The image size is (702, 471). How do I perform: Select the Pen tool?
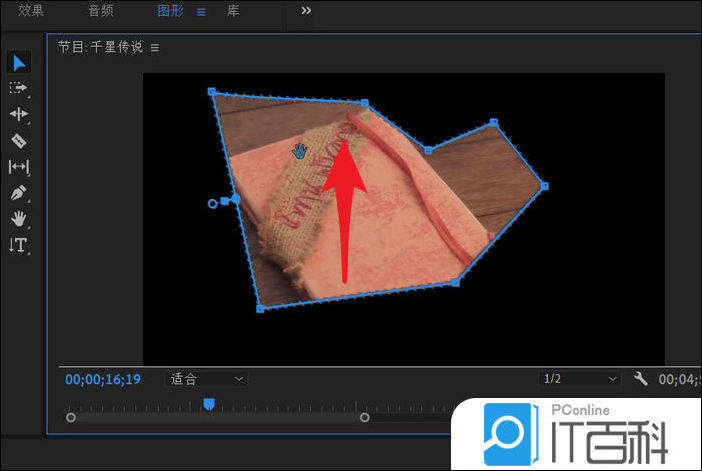point(18,193)
